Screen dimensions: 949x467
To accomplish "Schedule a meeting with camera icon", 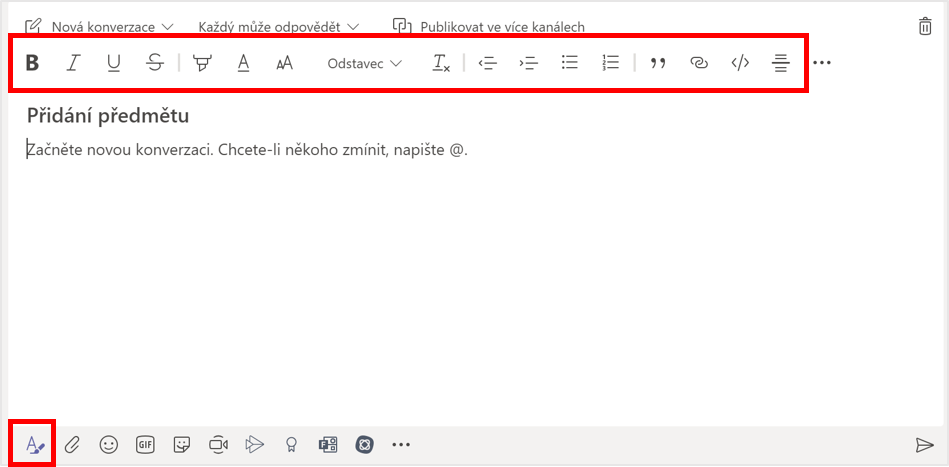I will coord(218,445).
